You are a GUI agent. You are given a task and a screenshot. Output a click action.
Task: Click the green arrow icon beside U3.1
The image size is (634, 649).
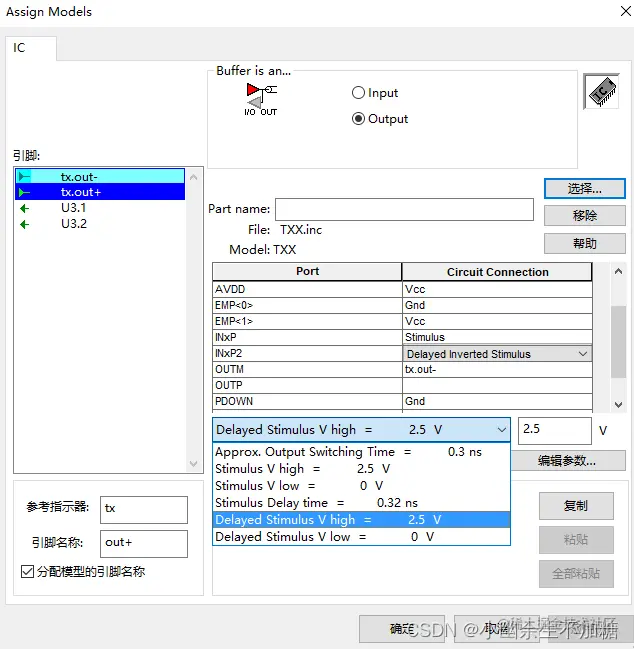pyautogui.click(x=24, y=208)
